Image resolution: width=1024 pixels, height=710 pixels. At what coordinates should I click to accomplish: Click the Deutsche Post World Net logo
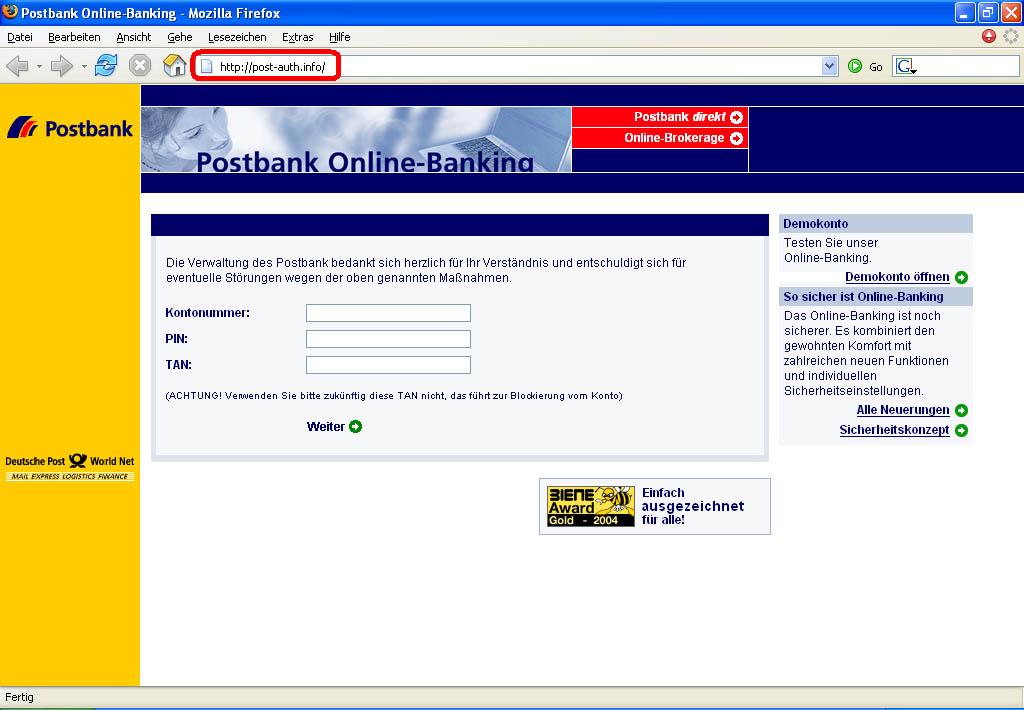pos(70,467)
